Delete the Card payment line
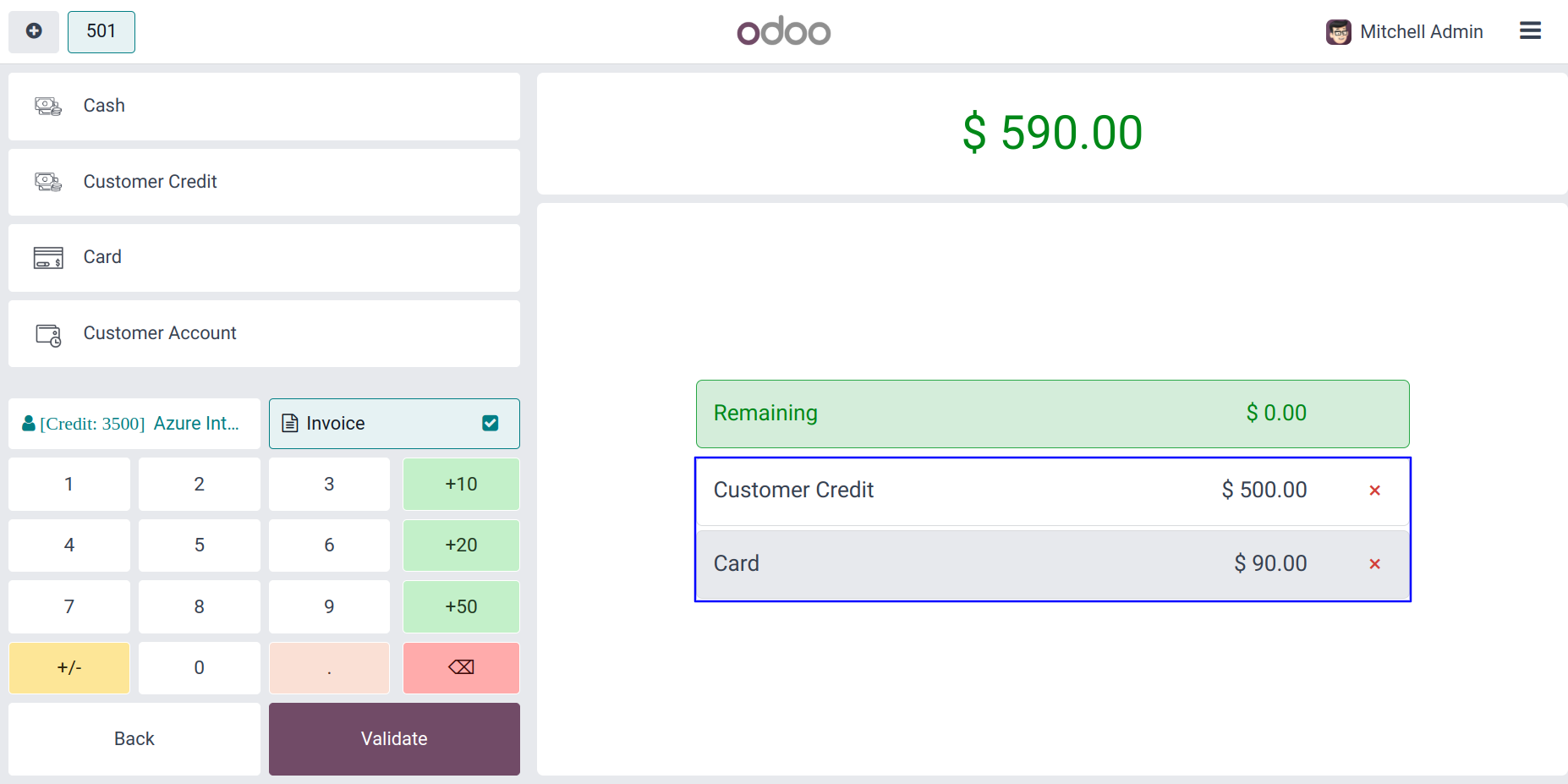Screen dimensions: 1568x784 pos(1374,564)
